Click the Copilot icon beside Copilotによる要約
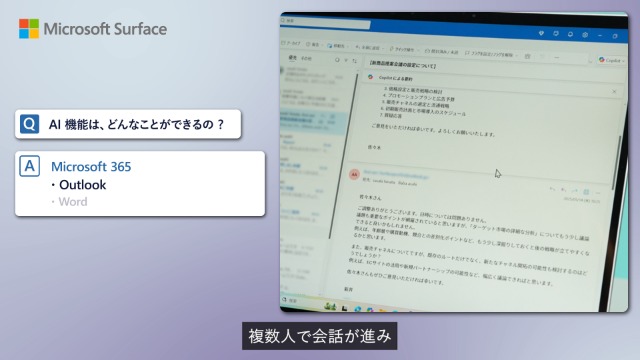This screenshot has height=360, width=640. 371,77
